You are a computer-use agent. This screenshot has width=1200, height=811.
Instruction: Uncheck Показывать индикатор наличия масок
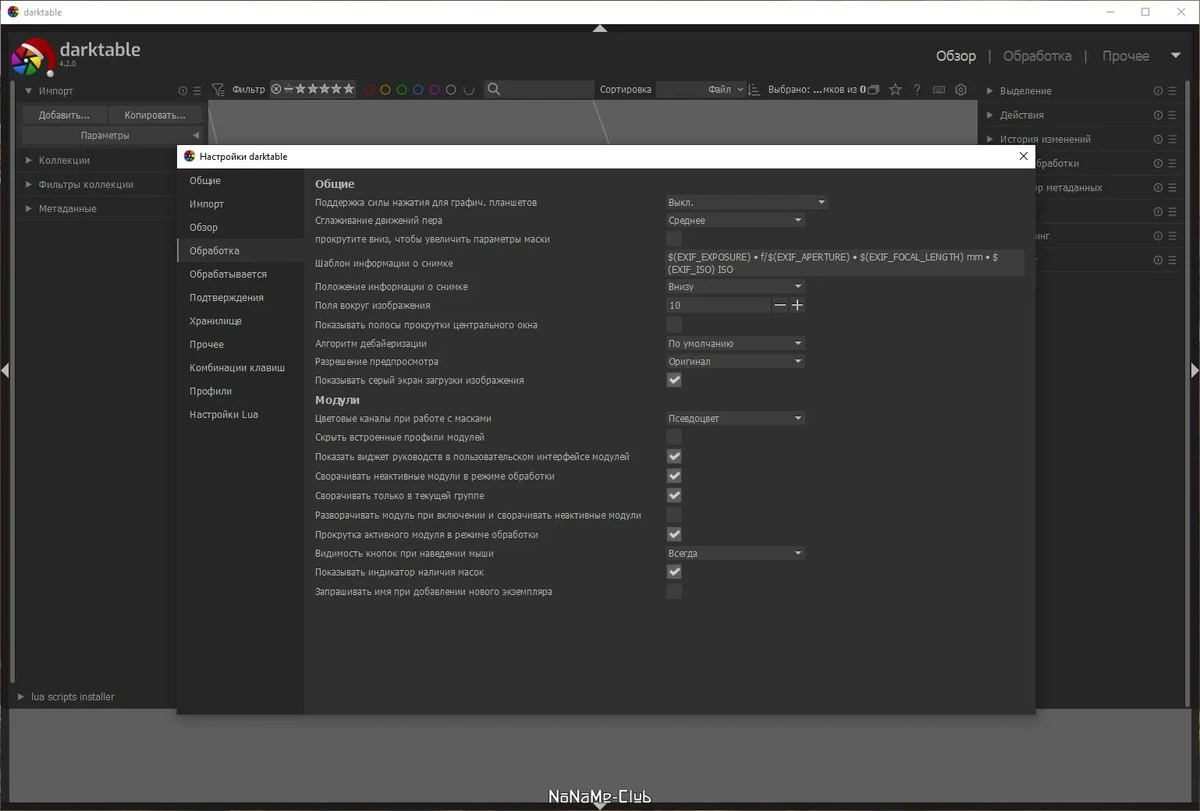[x=674, y=572]
